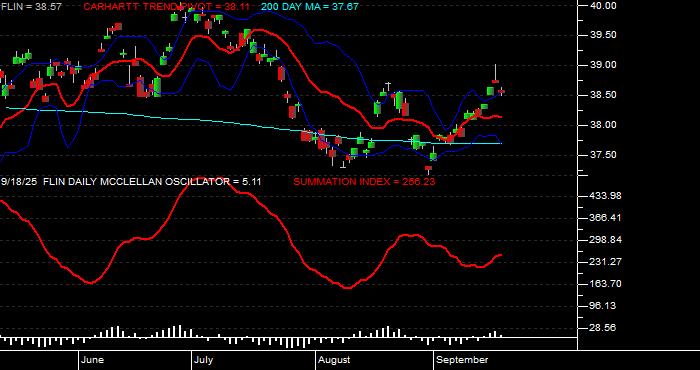Click the 298.84 summation axis value

[605, 240]
